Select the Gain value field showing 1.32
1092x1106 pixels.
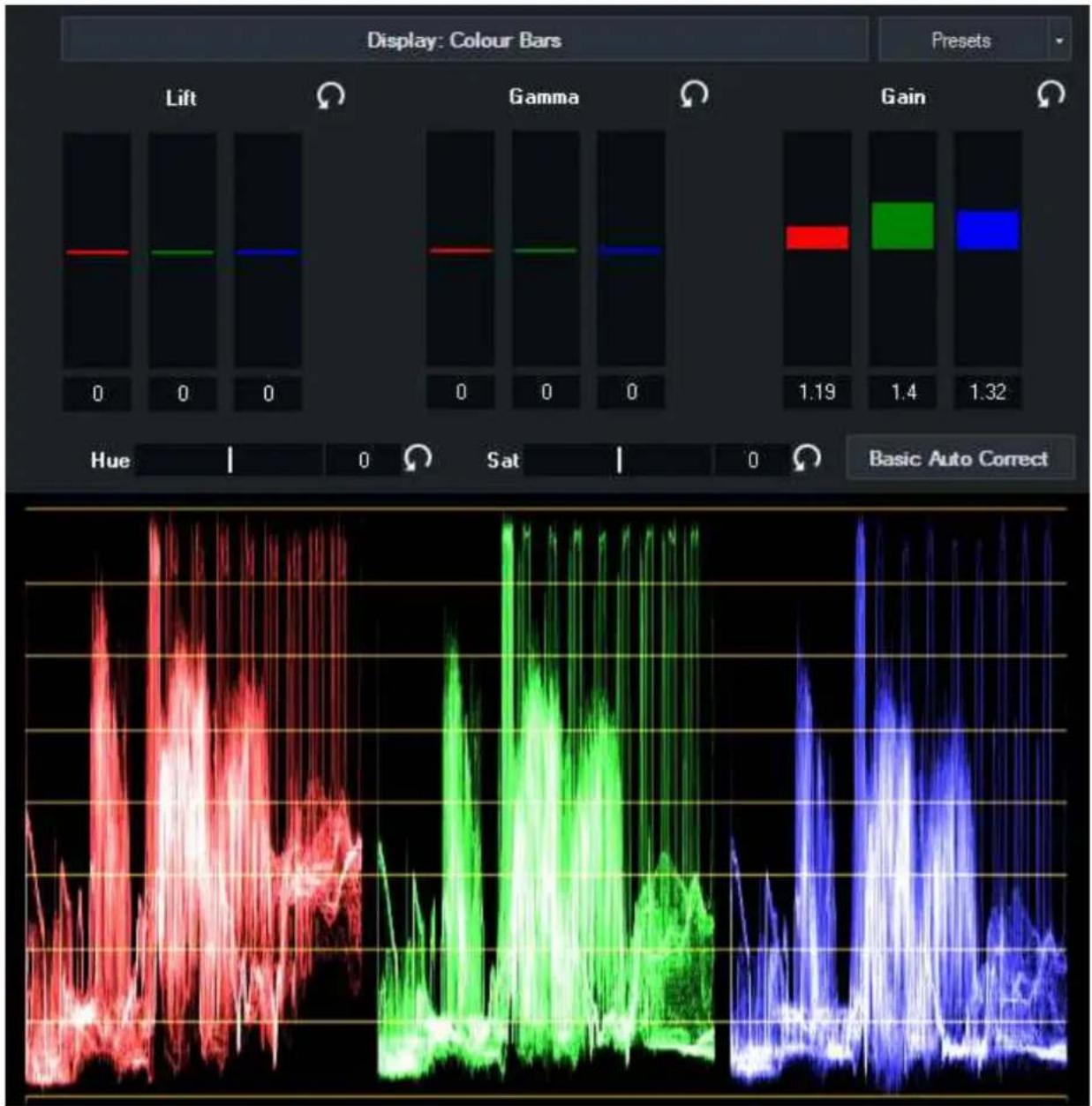point(988,392)
